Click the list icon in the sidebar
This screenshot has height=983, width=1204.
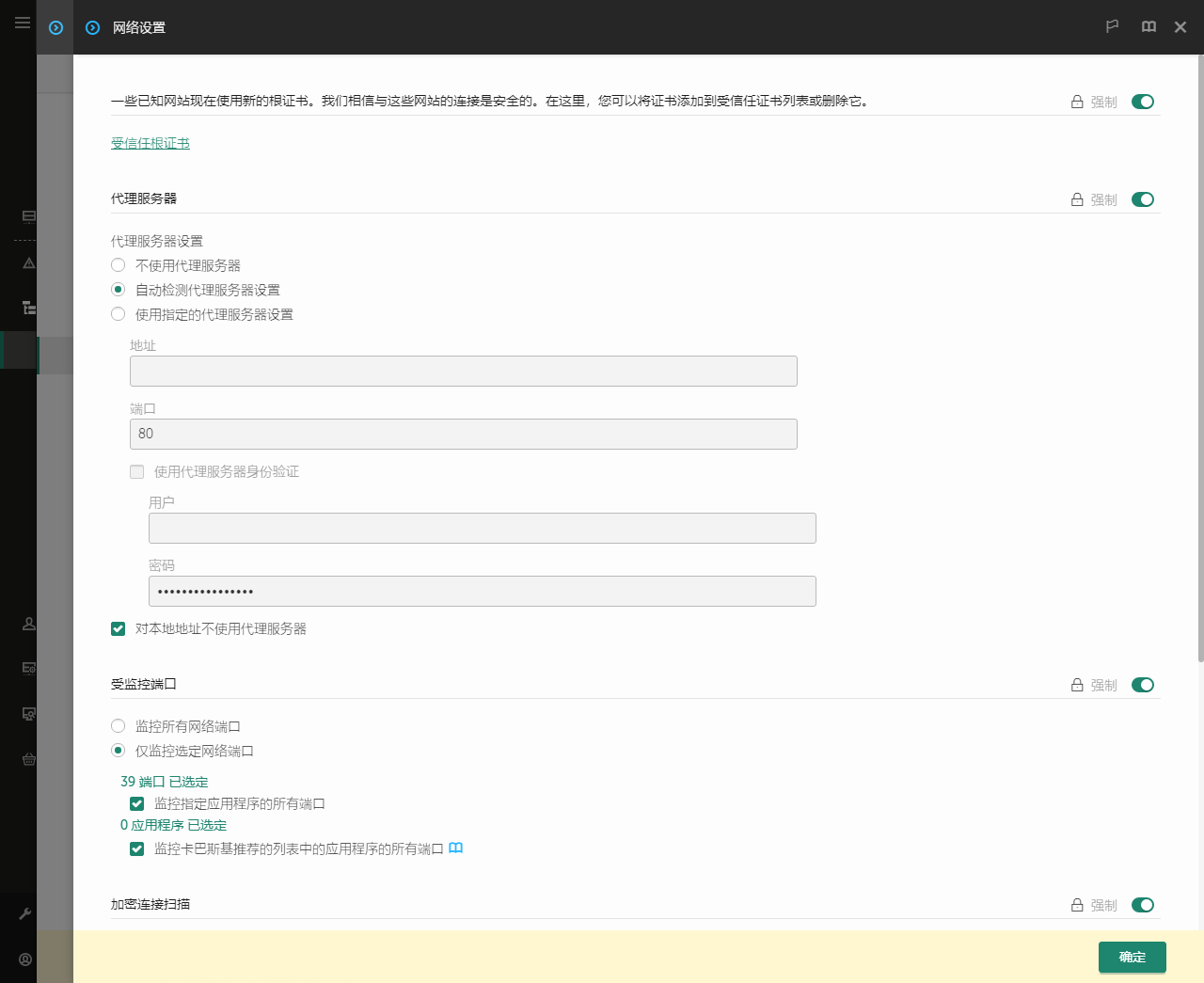tap(29, 216)
